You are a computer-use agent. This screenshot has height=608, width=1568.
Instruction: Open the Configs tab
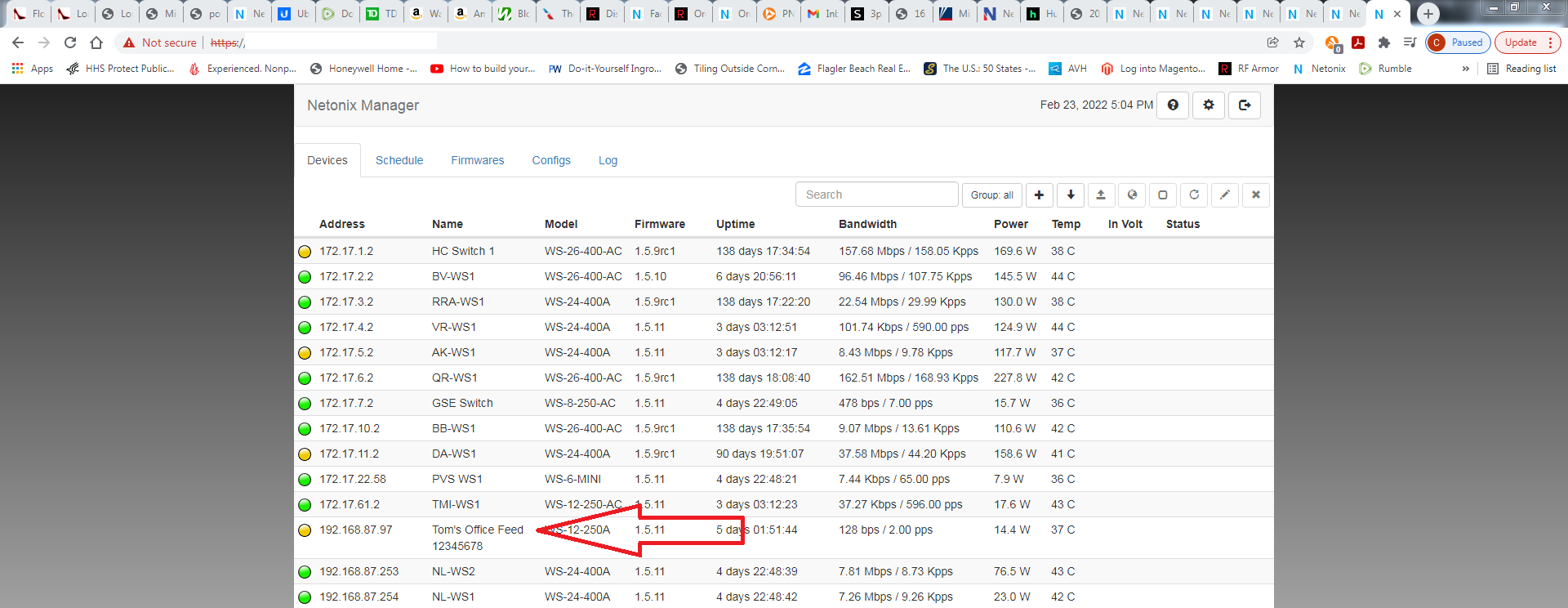coord(551,160)
